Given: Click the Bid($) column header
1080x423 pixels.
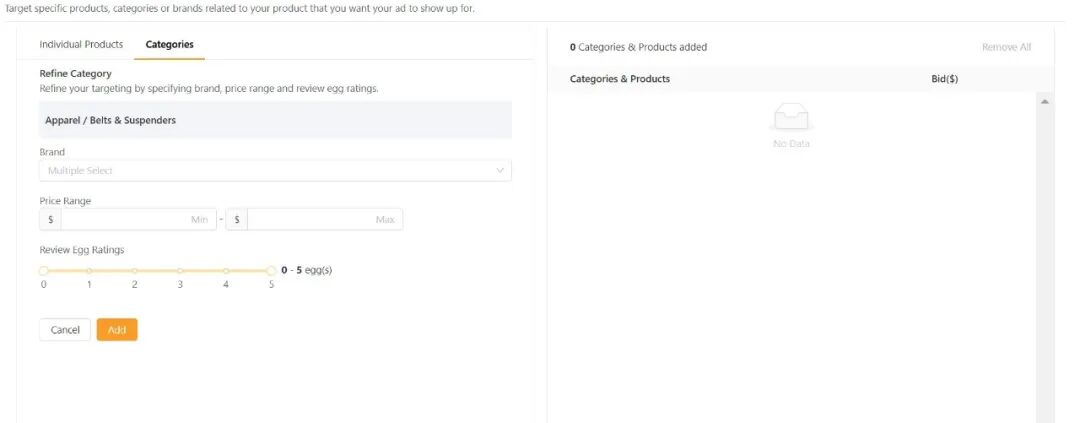Looking at the screenshot, I should (x=944, y=79).
